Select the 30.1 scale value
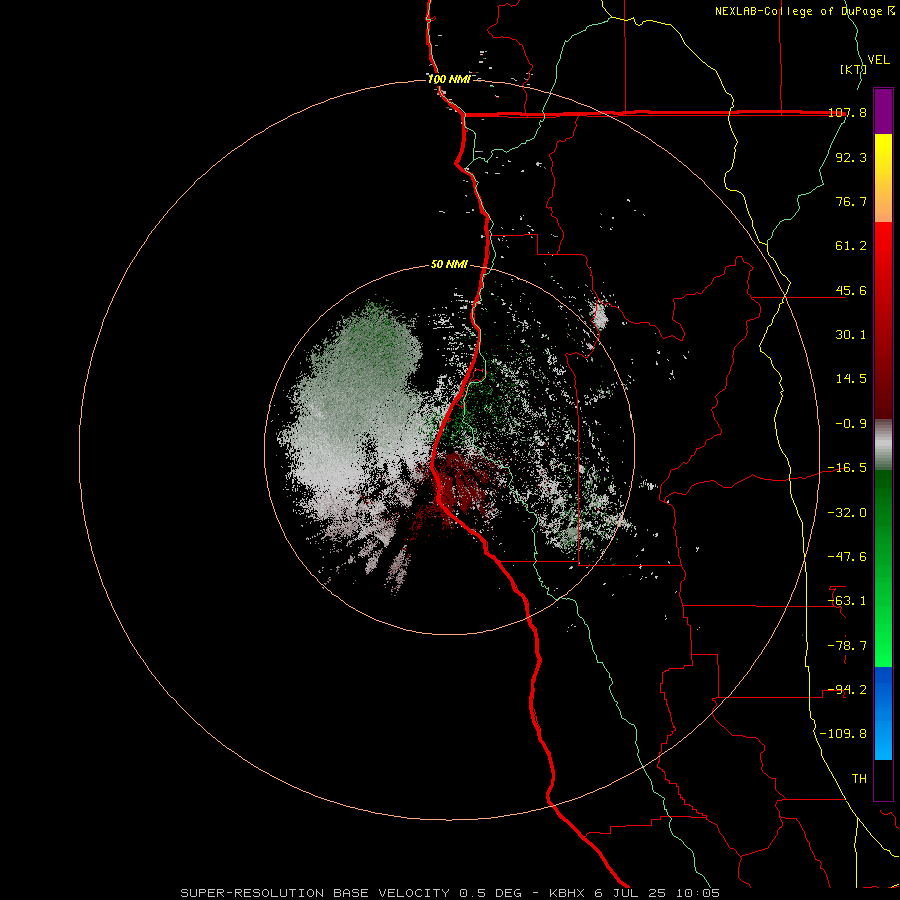900x900 pixels. [851, 335]
